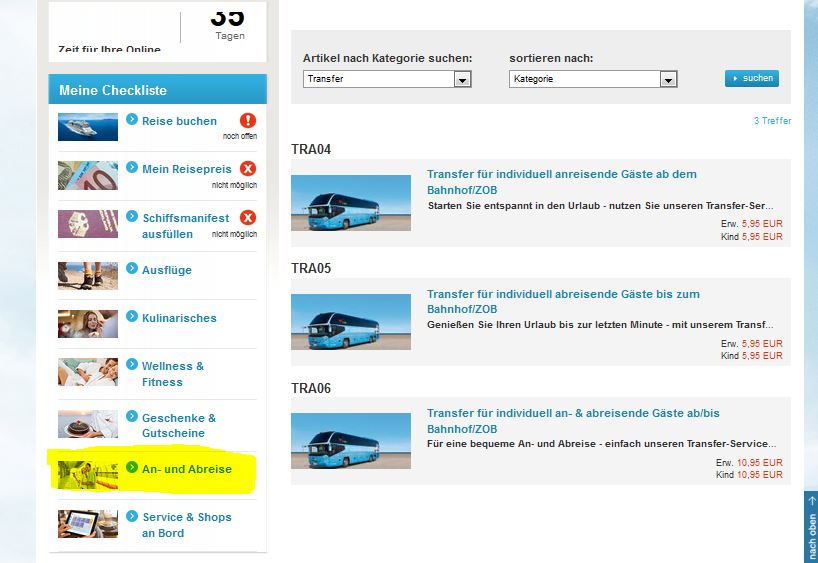Click the 'nach oben' back-to-top button
This screenshot has width=818, height=563.
(810, 527)
